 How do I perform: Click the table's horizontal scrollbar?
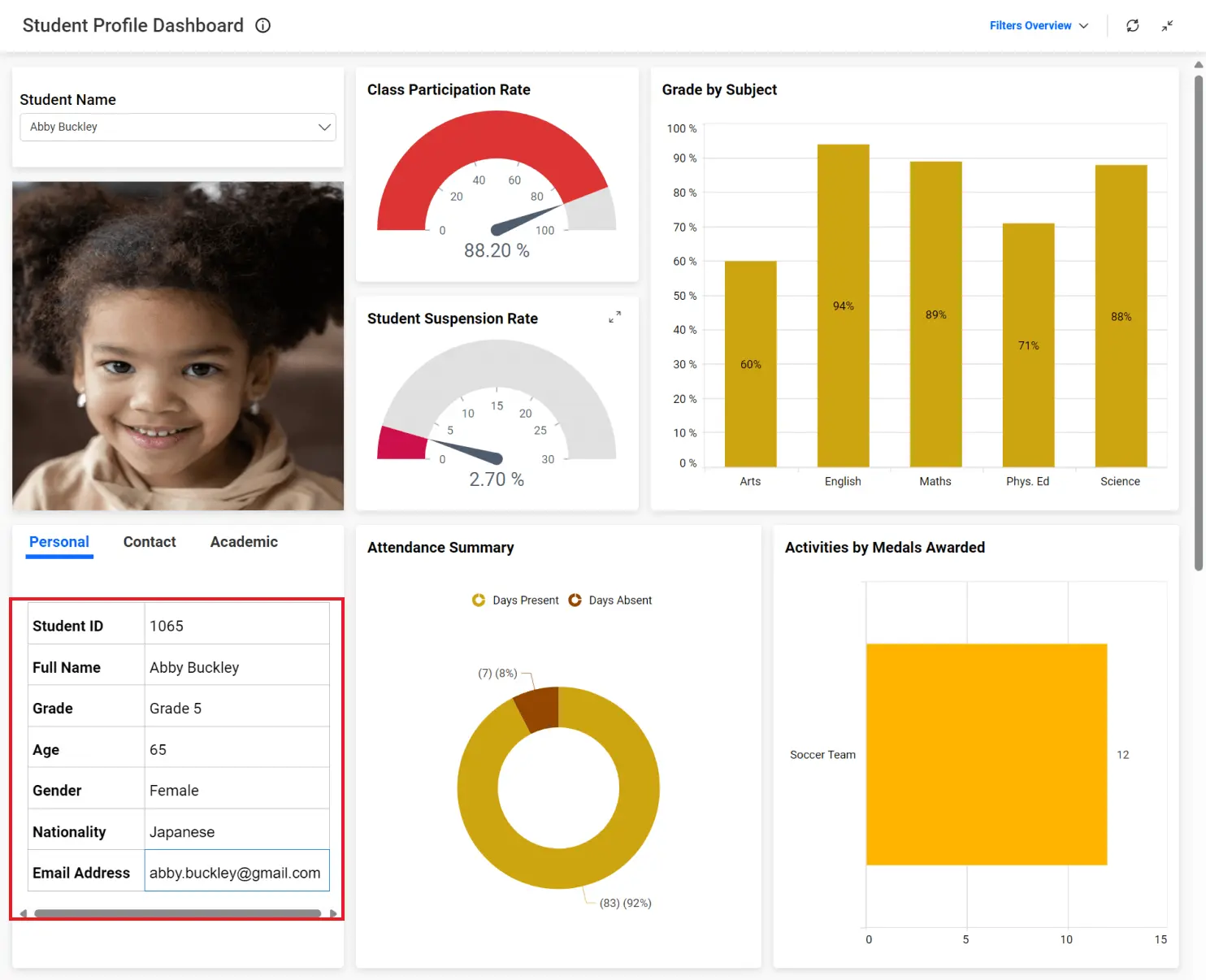tap(177, 913)
